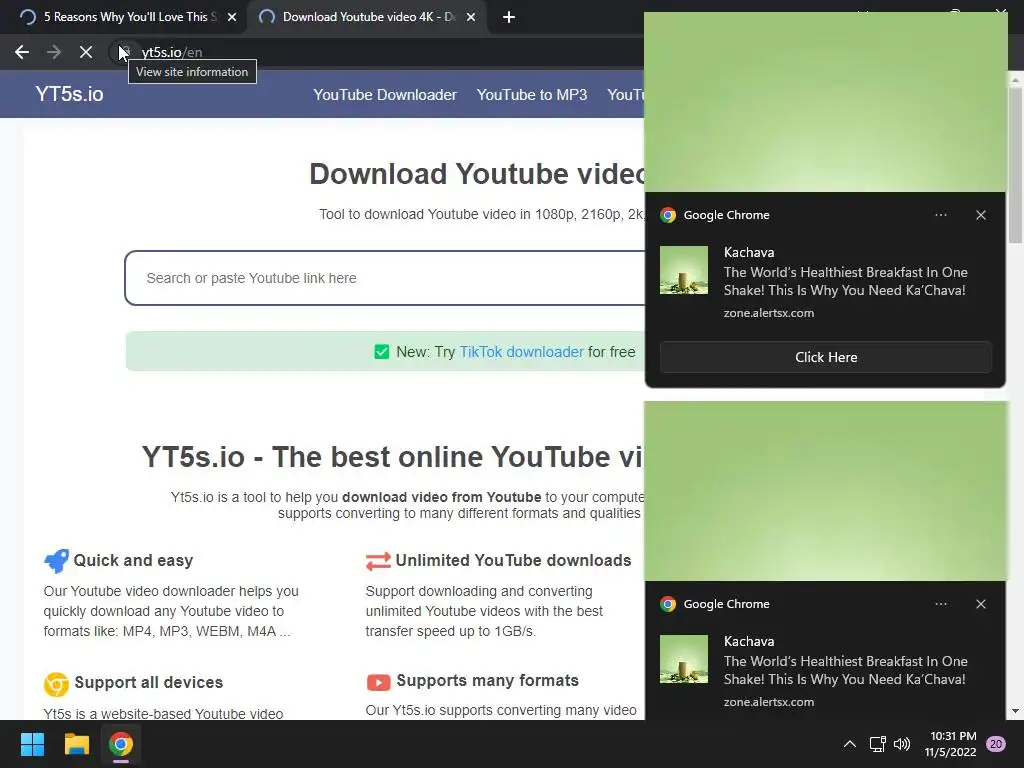Open a new tab with the plus button
1024x768 pixels.
509,17
